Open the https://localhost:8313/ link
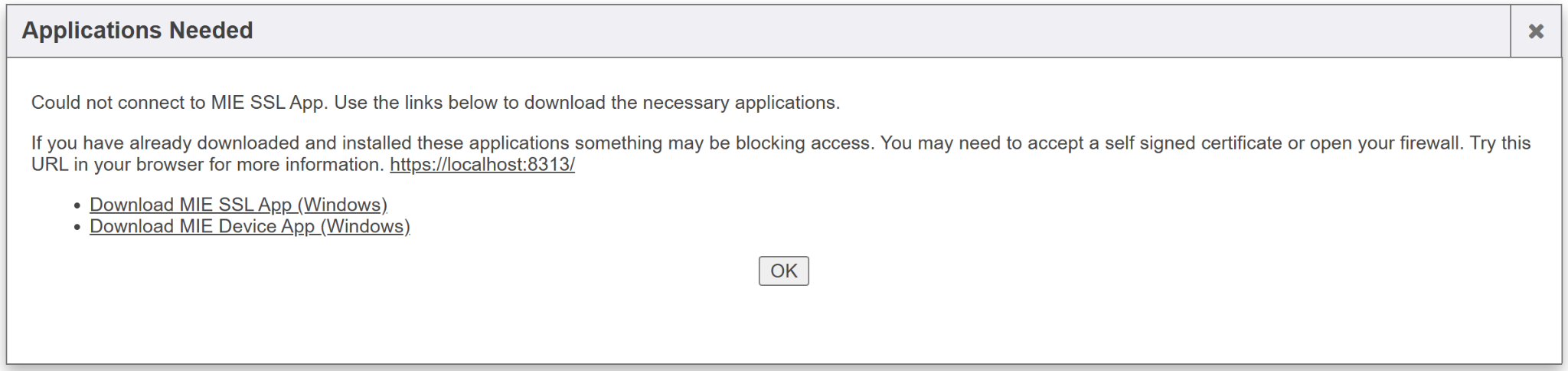1568x371 pixels. pos(482,165)
